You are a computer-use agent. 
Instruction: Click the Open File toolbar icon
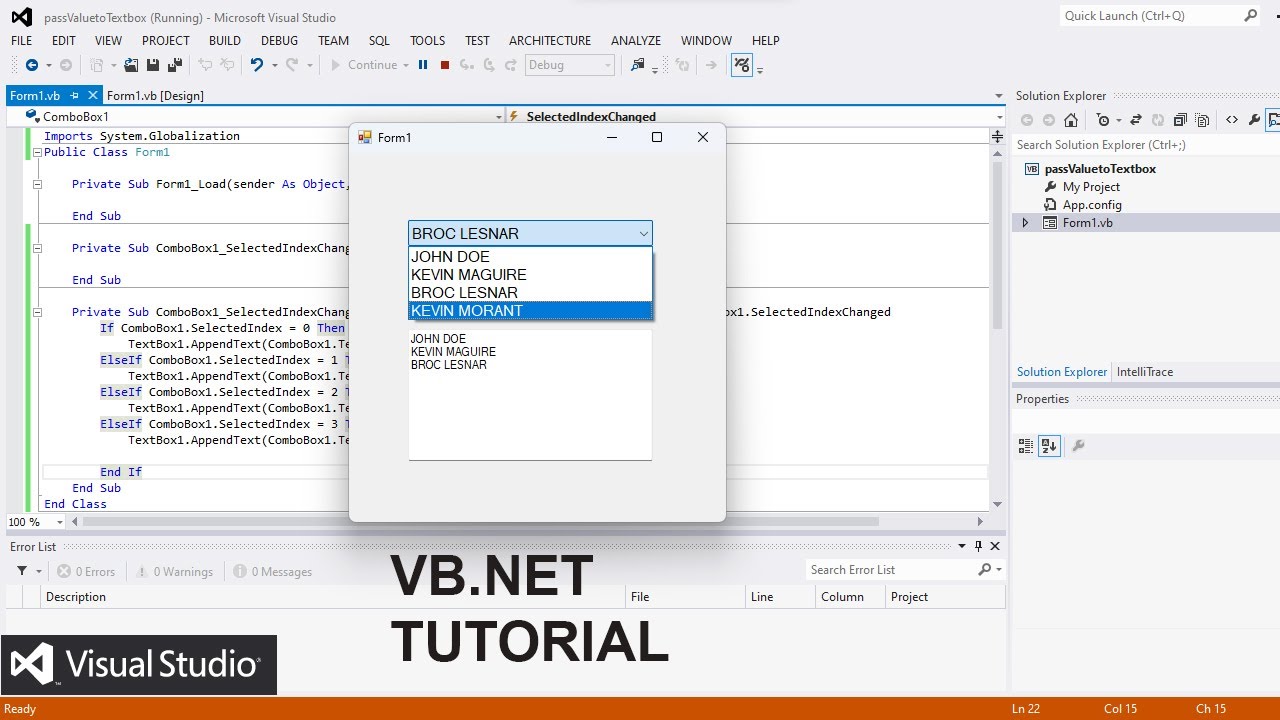[131, 65]
